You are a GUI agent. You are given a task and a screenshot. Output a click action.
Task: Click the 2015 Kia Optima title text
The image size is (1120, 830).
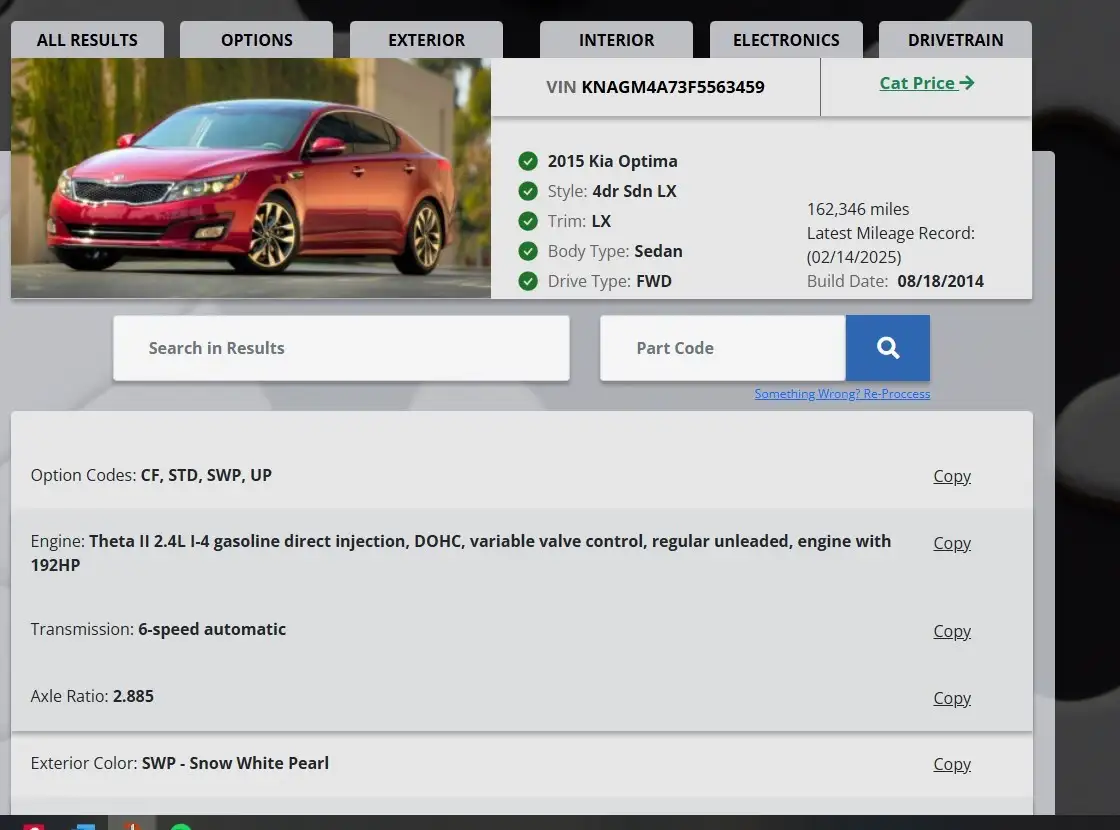(x=612, y=161)
